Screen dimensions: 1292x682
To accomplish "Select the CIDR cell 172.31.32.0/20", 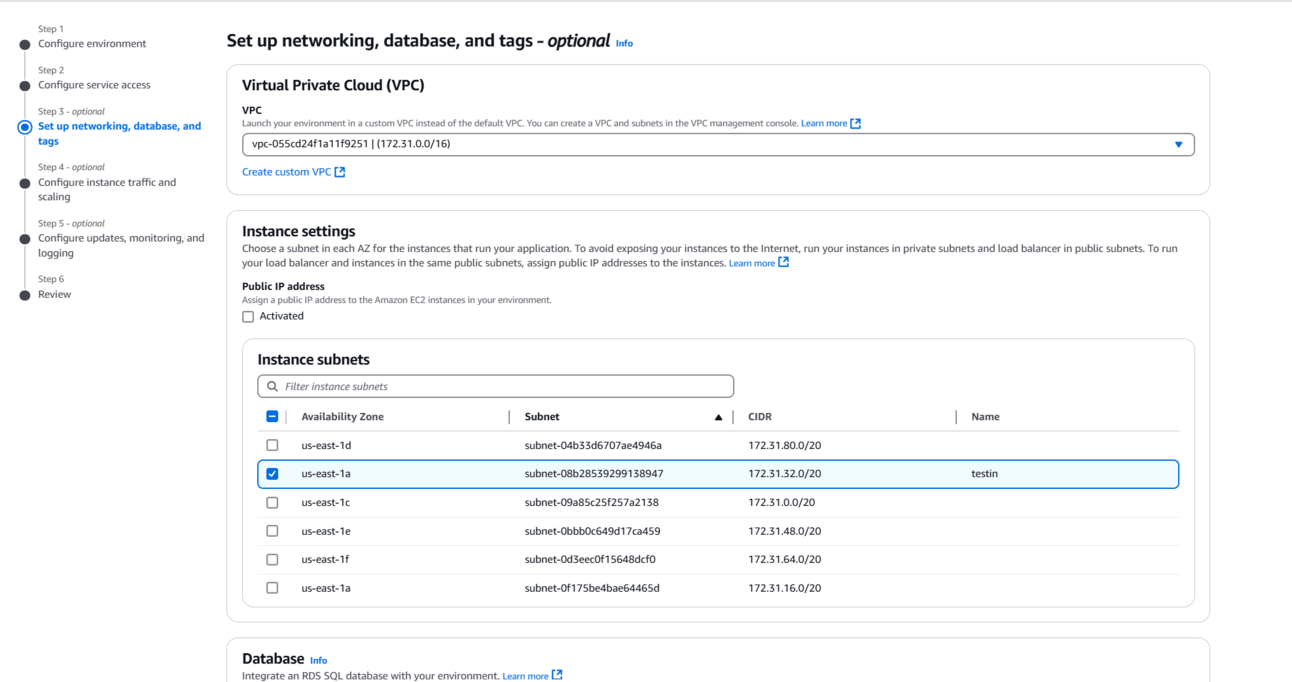I will 785,474.
